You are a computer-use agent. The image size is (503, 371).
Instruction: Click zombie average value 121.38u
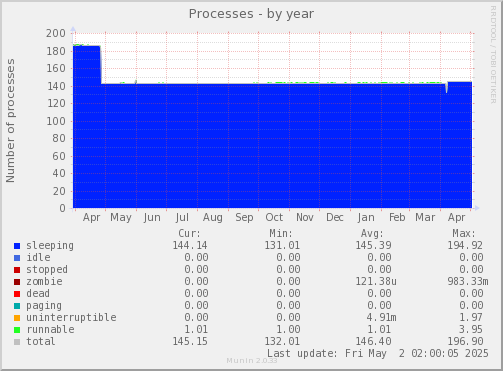tap(376, 281)
